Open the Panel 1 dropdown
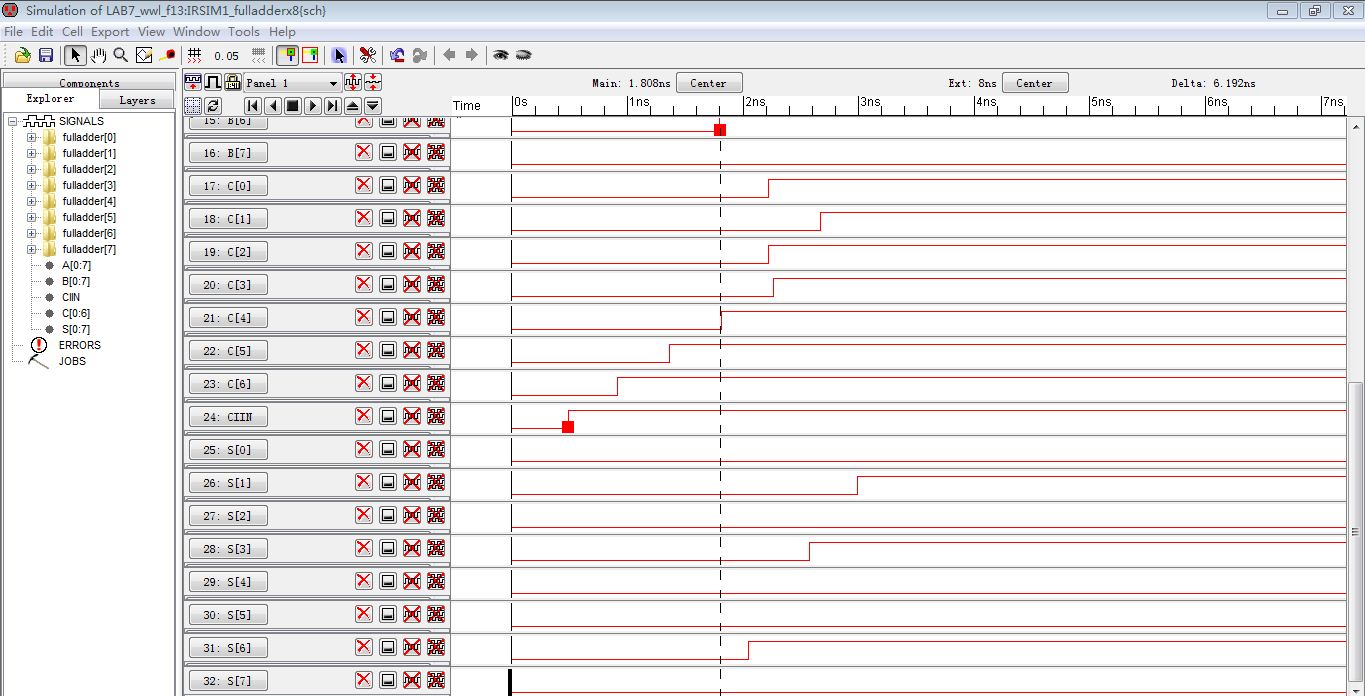This screenshot has width=1365, height=696. [333, 83]
